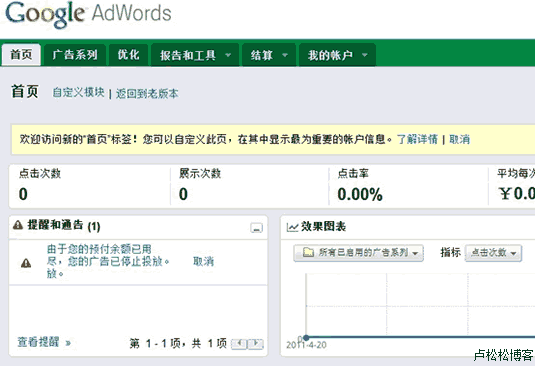The image size is (536, 366).
Task: Open the 结算 tab
Action: click(269, 55)
